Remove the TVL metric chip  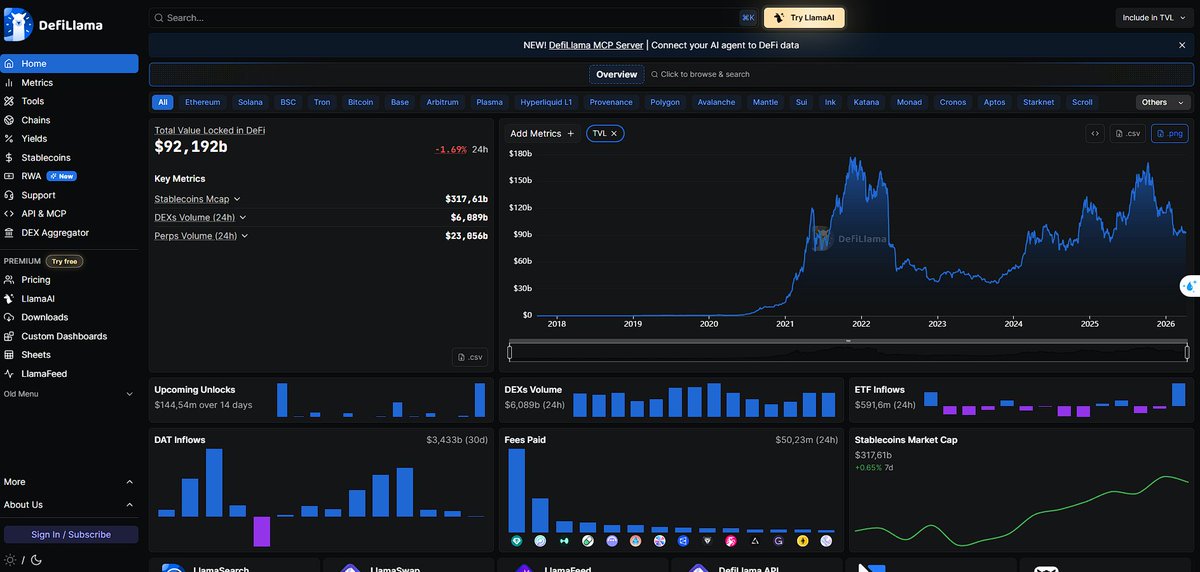pyautogui.click(x=615, y=133)
